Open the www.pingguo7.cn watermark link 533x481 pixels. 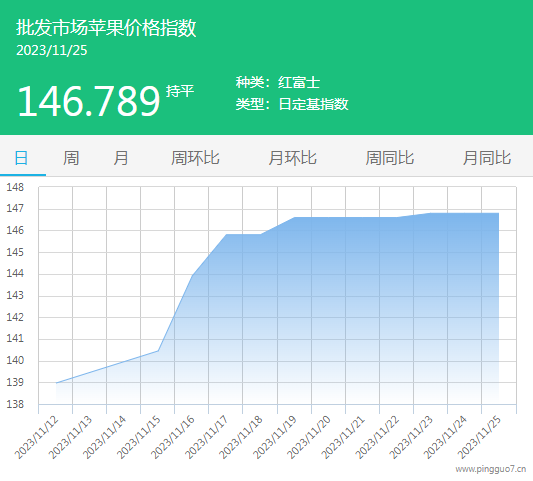point(491,469)
